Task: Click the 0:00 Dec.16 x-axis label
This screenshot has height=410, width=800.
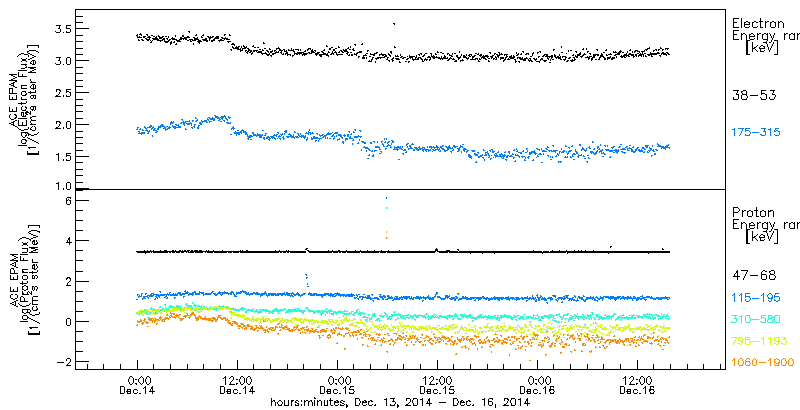Action: 537,386
